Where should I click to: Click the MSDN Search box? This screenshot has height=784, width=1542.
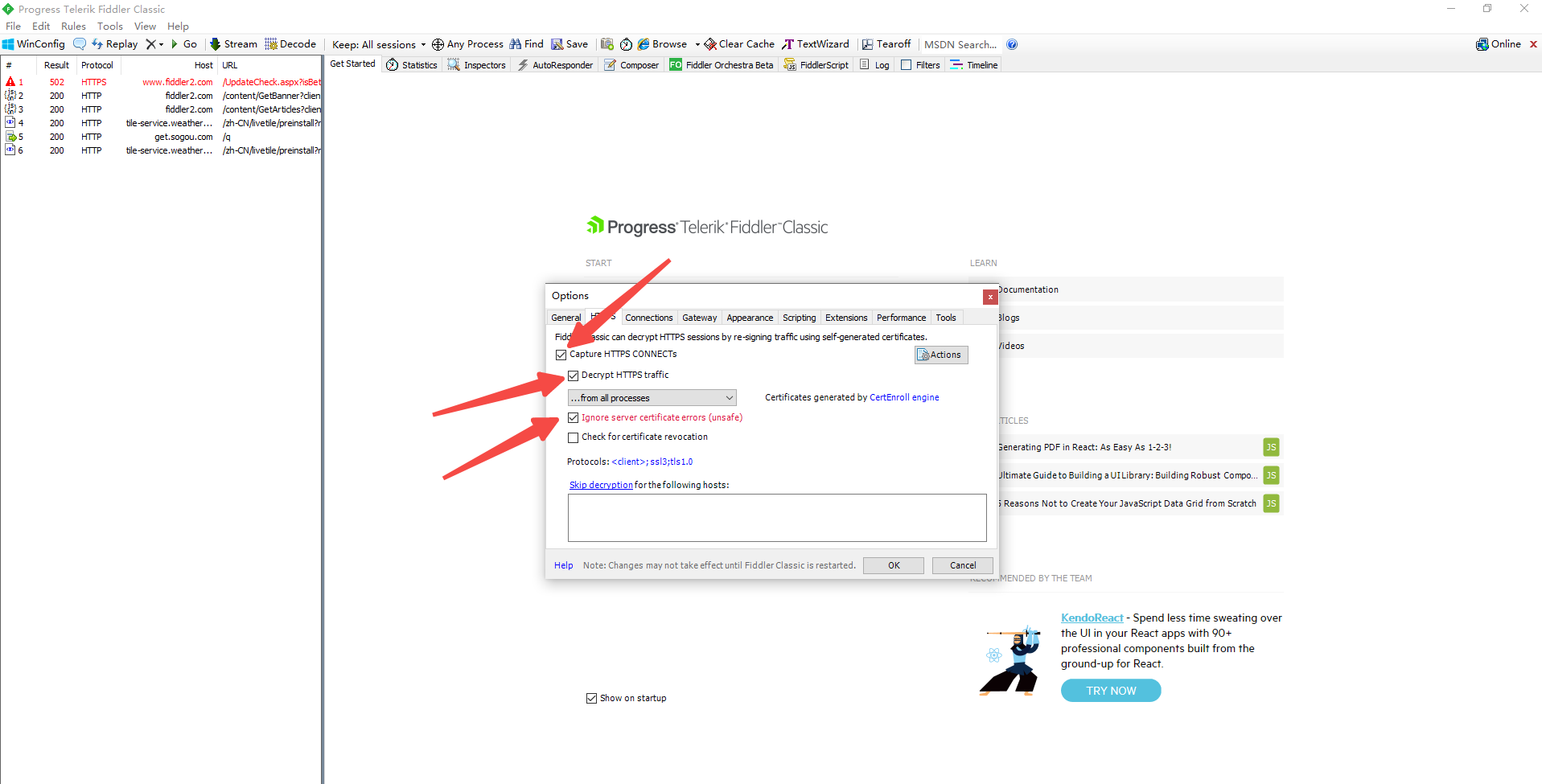(x=960, y=44)
